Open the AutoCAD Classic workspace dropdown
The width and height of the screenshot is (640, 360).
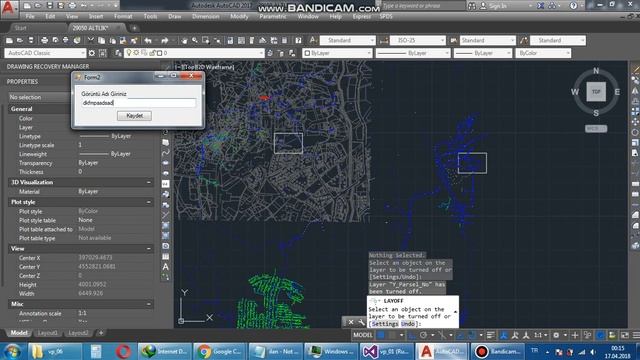tap(45, 53)
